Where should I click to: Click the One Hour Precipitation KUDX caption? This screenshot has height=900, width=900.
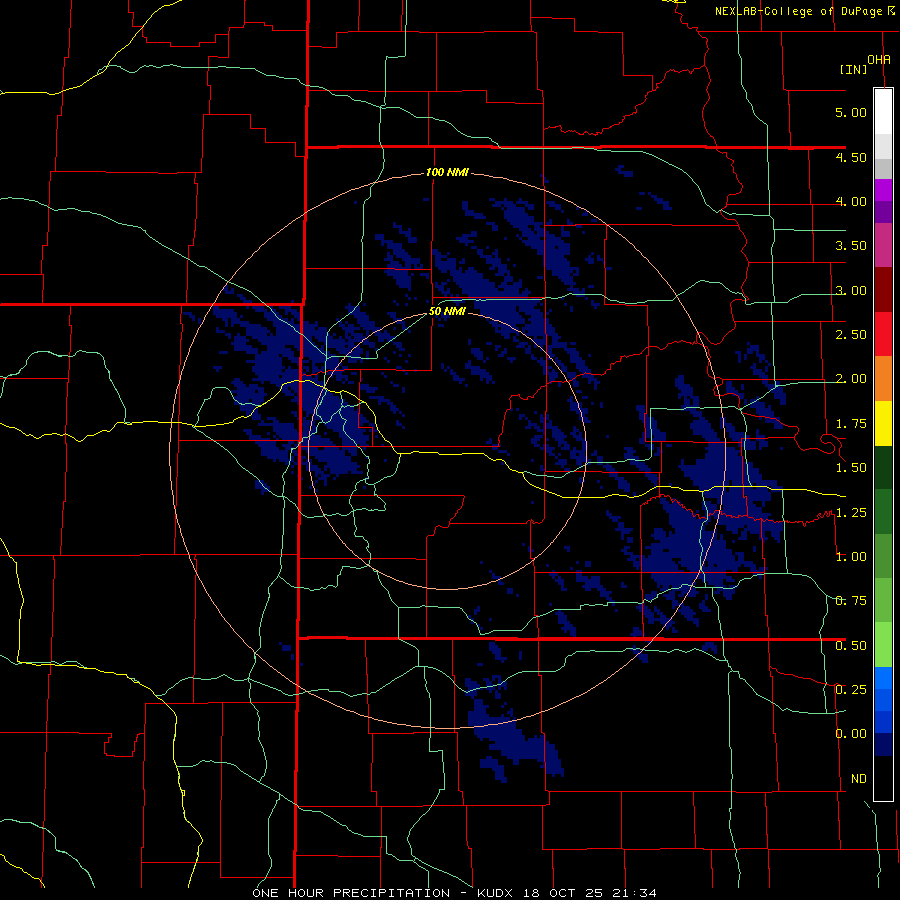[x=454, y=893]
